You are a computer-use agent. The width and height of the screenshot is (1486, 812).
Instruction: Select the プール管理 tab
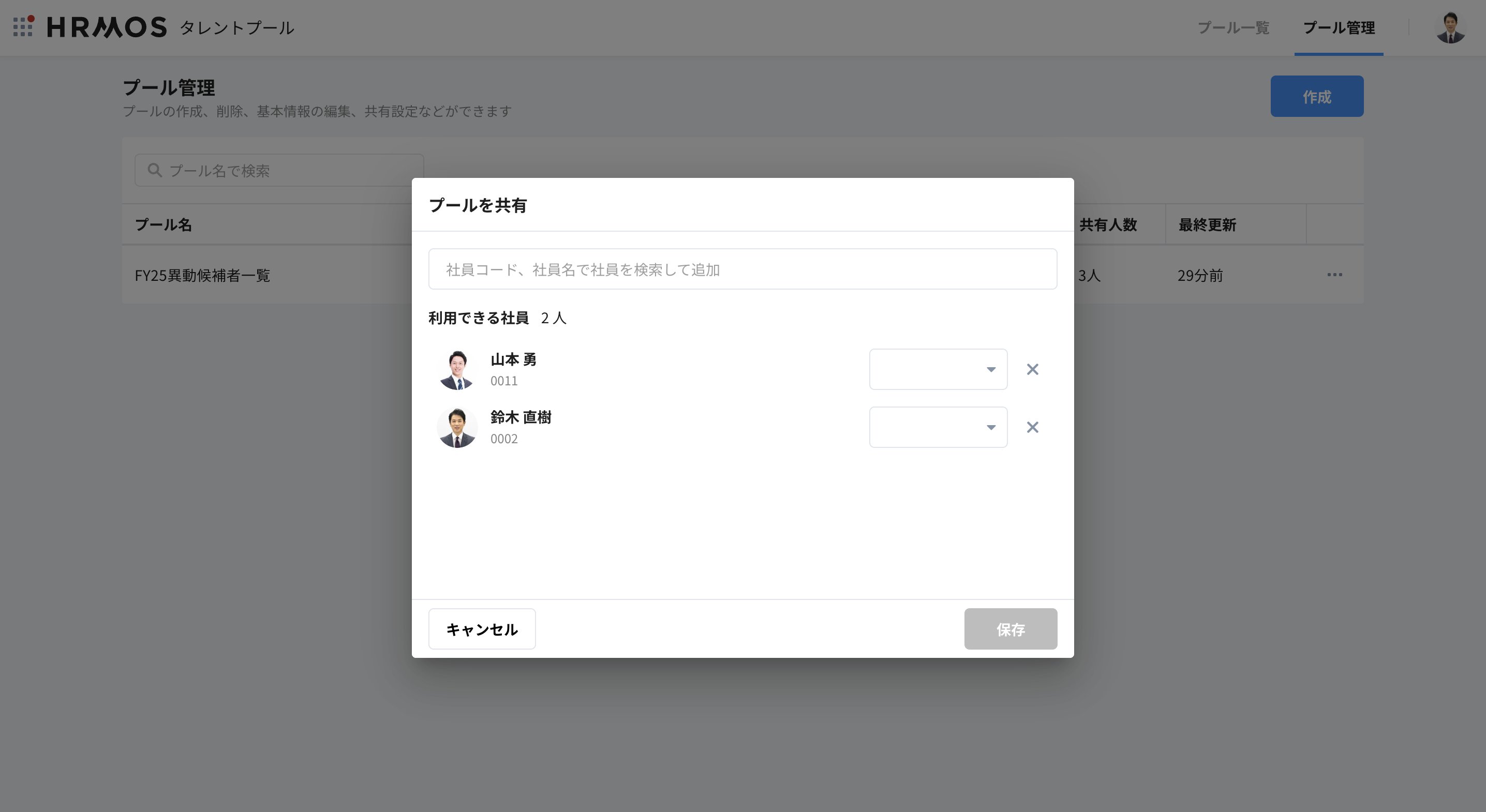[x=1339, y=28]
